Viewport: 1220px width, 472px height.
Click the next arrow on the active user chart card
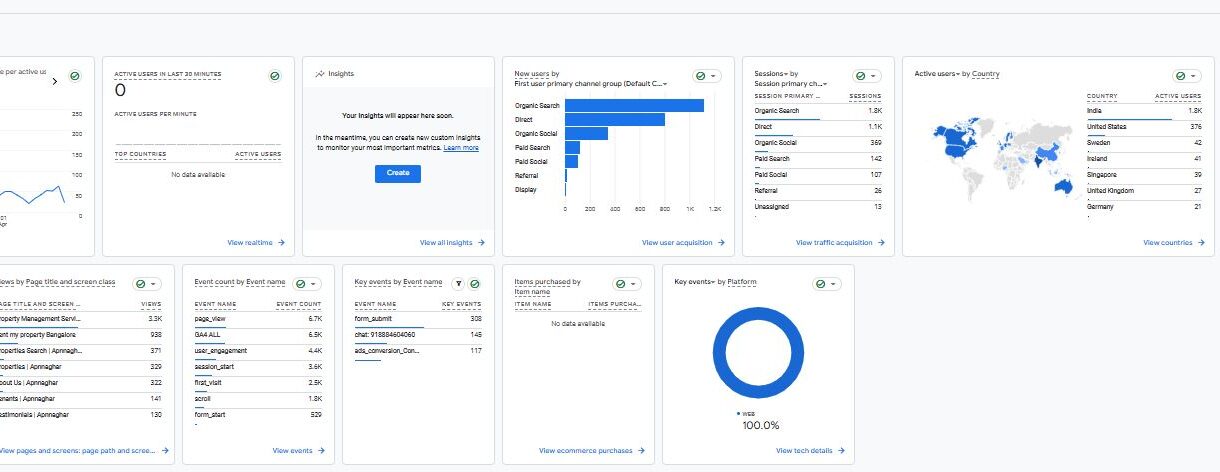tap(54, 81)
